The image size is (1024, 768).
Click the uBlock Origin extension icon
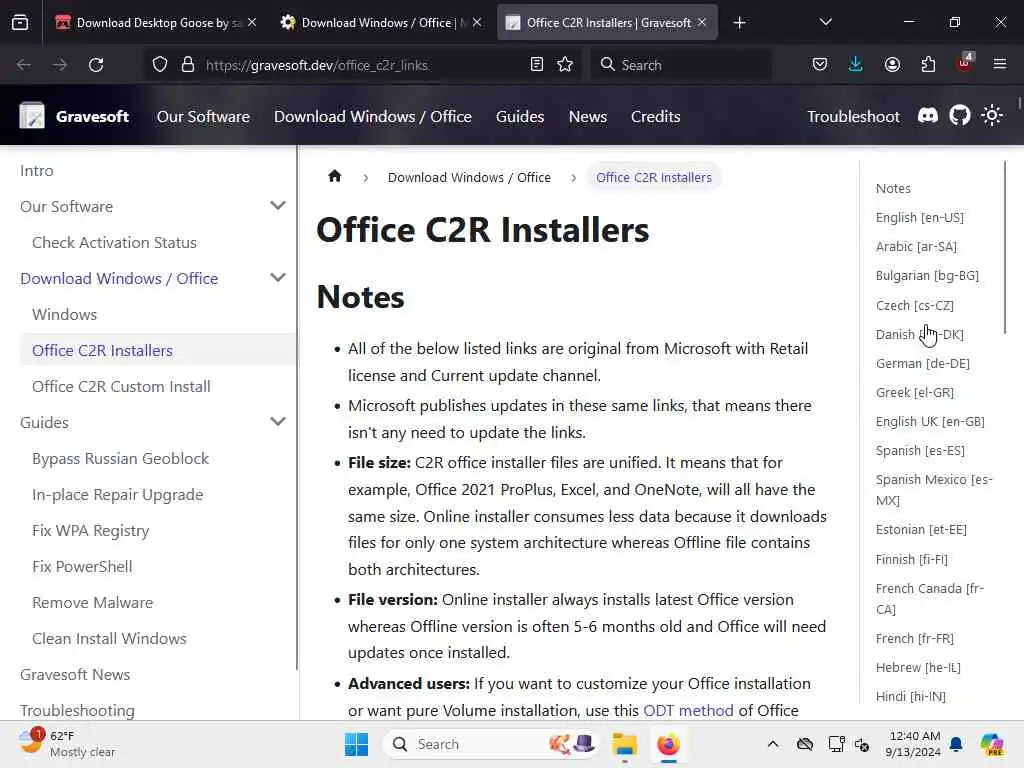coord(965,63)
